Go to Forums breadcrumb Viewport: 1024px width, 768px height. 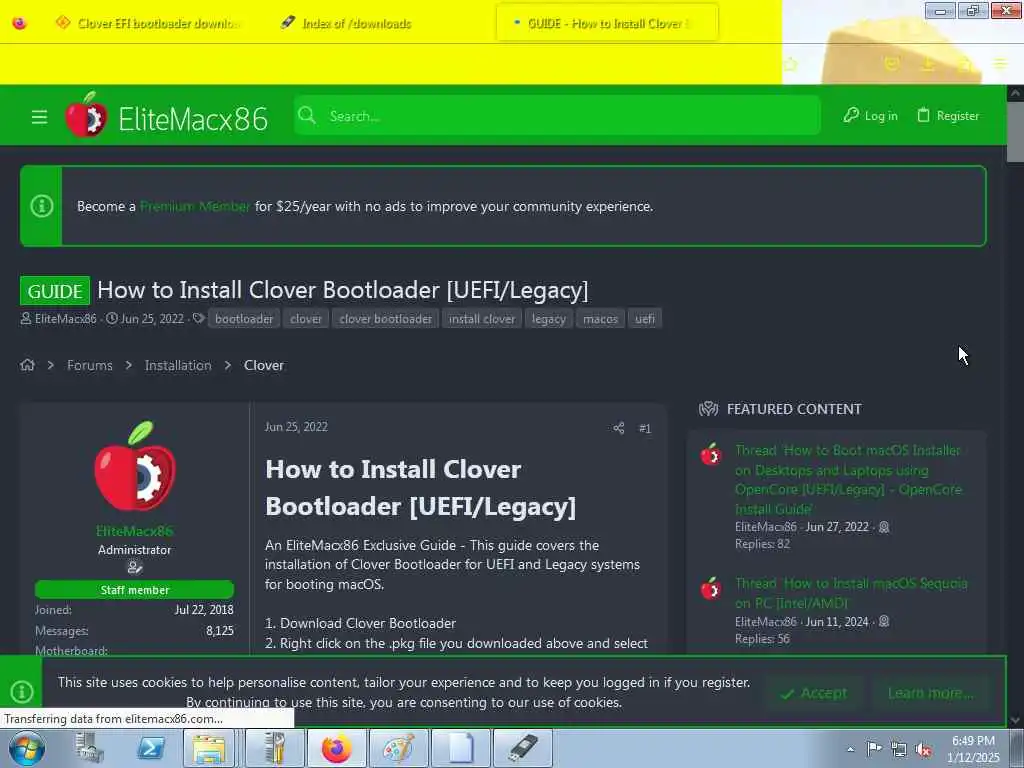pos(89,365)
